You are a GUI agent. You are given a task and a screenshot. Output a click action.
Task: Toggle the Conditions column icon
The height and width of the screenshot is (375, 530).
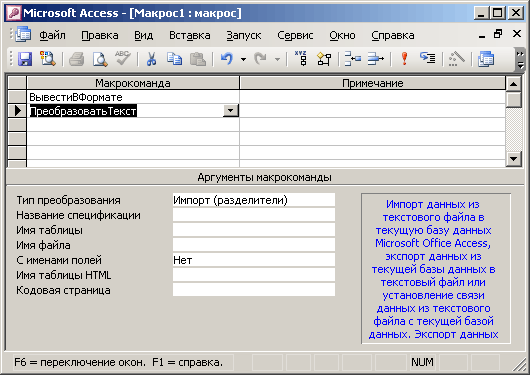tap(324, 59)
